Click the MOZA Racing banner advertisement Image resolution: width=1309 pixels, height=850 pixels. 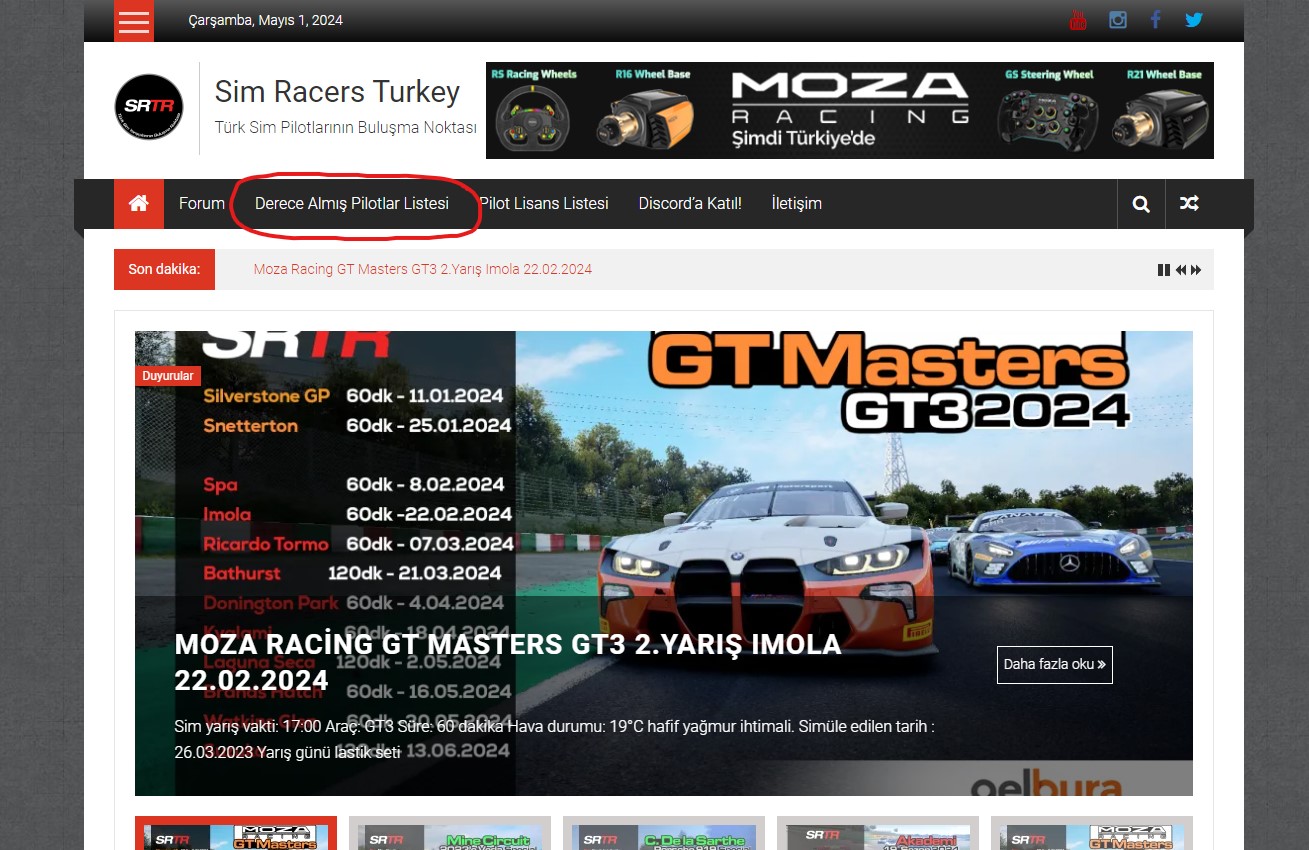pos(849,110)
